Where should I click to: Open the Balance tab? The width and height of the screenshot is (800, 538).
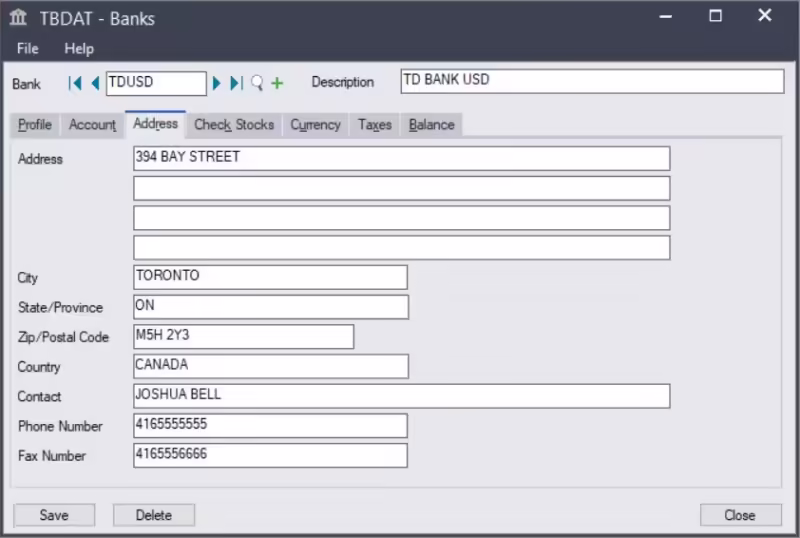click(432, 125)
